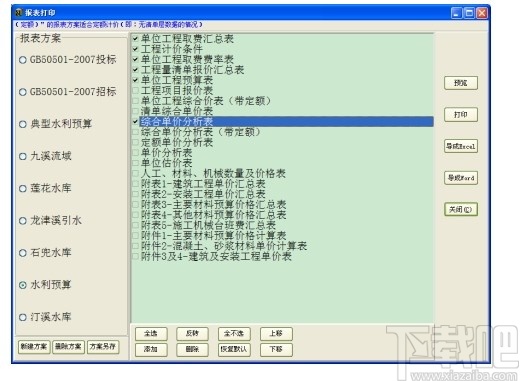Check 附表5-施工机械台班费汇总表 checkbox
Image resolution: width=521 pixels, height=381 pixels.
[135, 225]
